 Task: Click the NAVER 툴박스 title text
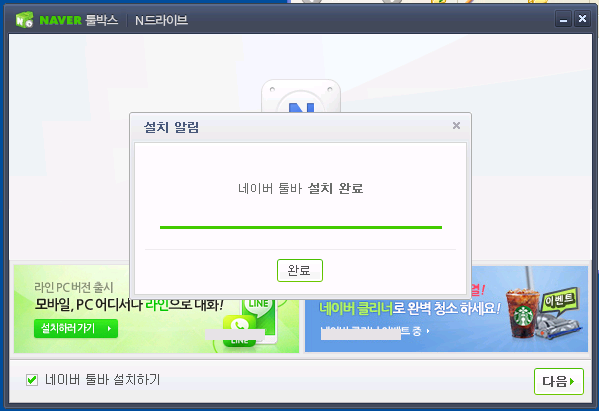(x=79, y=20)
